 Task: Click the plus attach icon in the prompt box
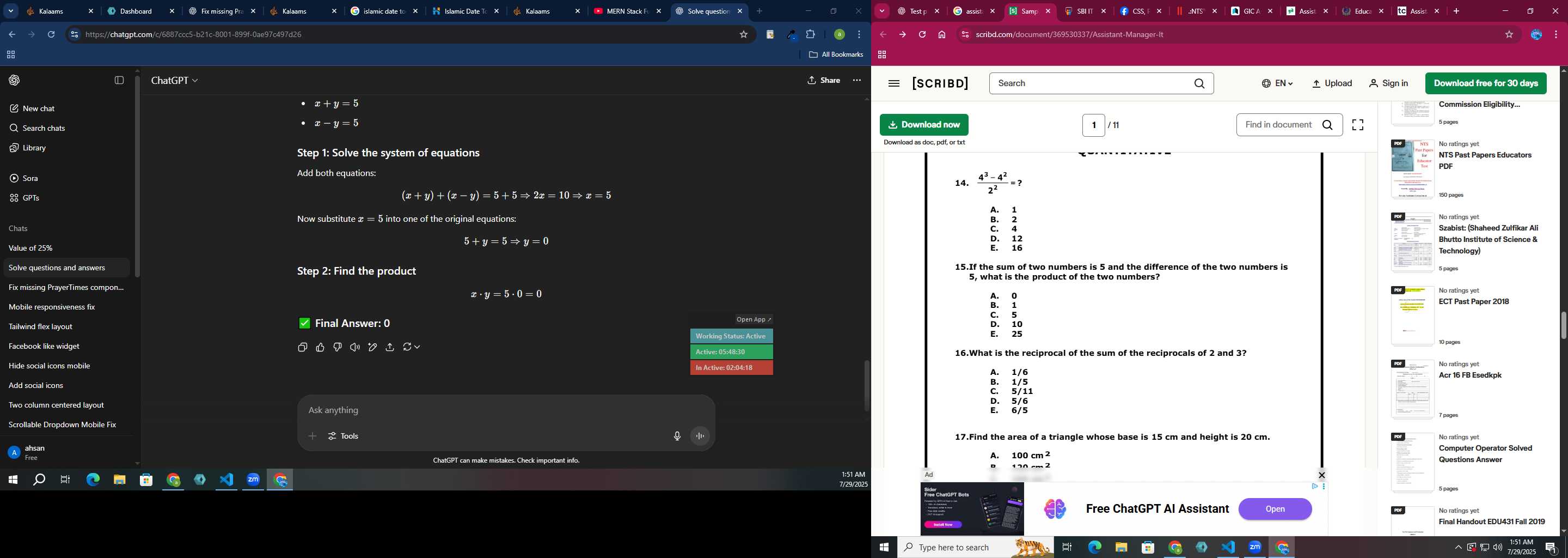click(x=313, y=436)
